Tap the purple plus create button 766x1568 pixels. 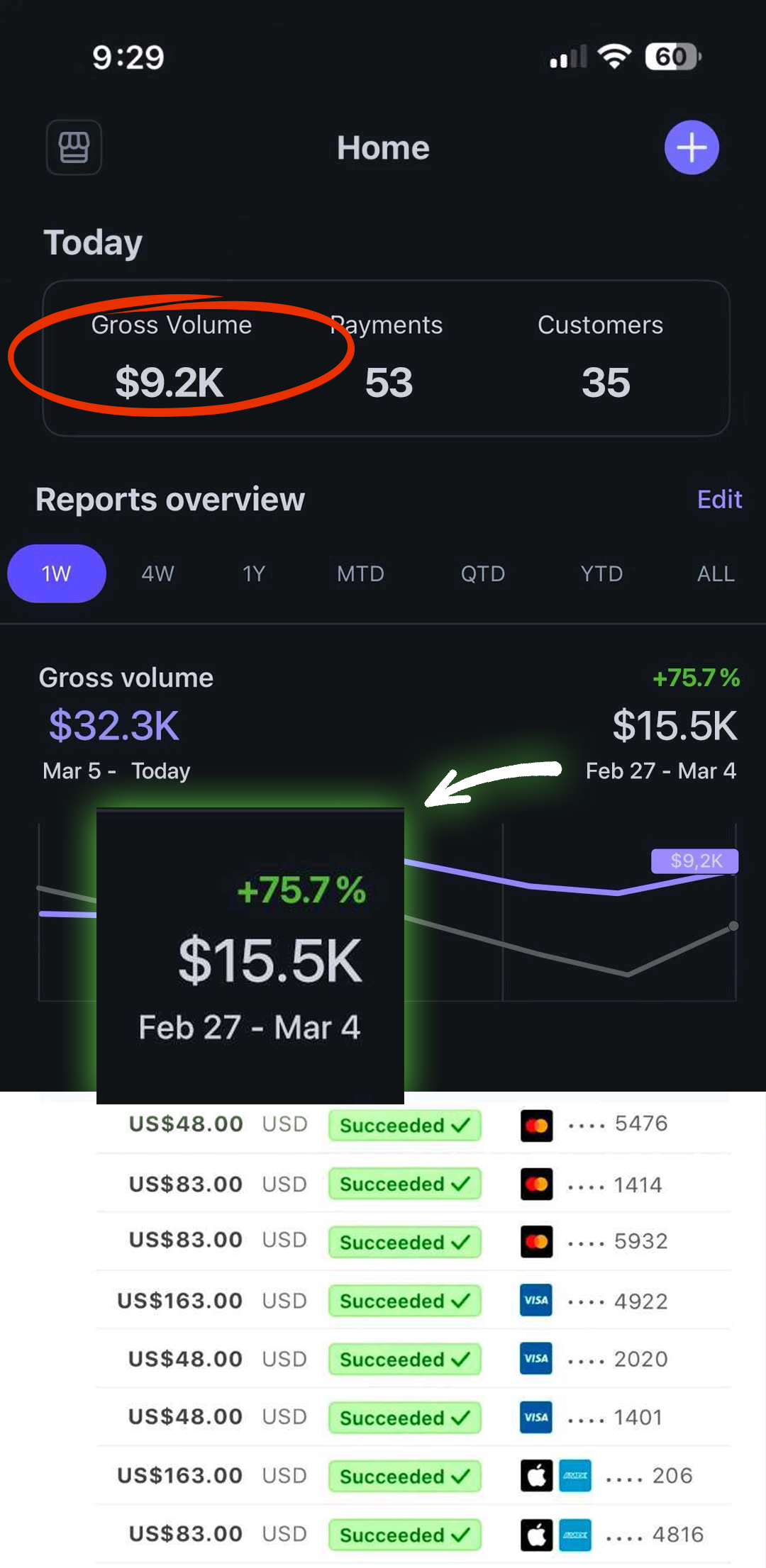point(692,147)
